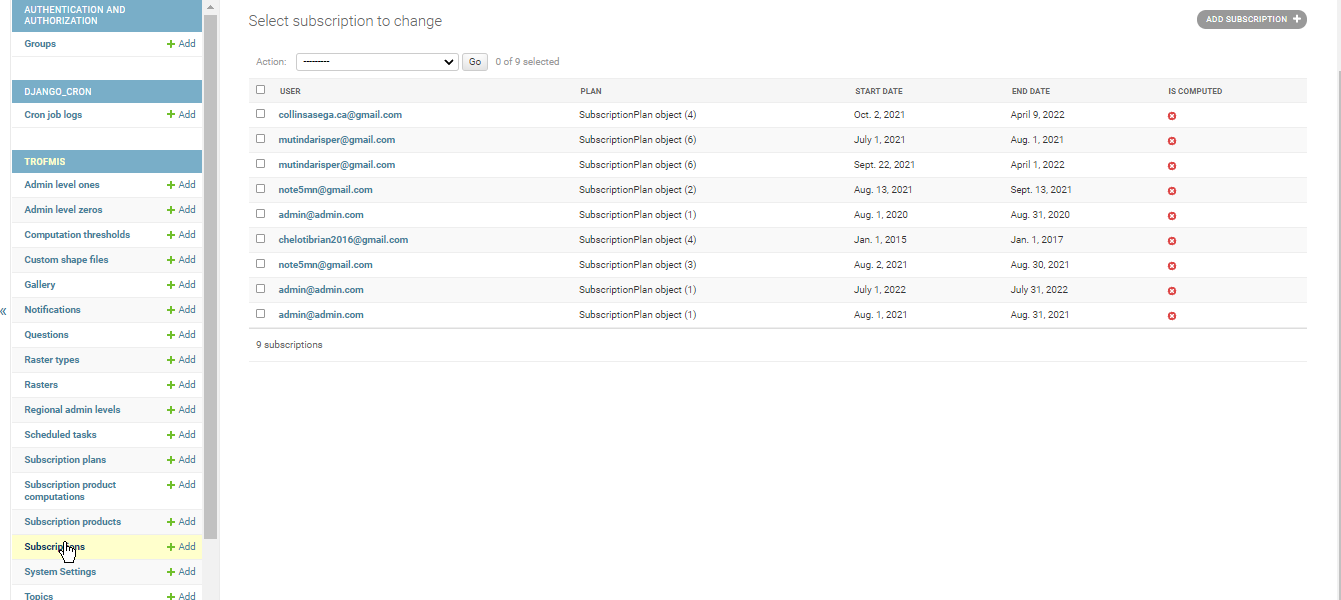Image resolution: width=1341 pixels, height=600 pixels.
Task: Click Add beside Scheduled tasks
Action: 181,435
